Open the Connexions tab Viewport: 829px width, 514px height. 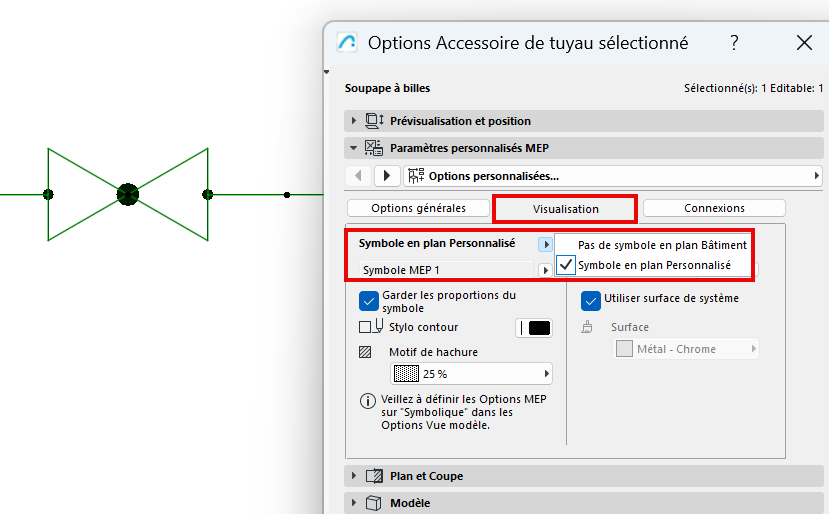coord(714,208)
